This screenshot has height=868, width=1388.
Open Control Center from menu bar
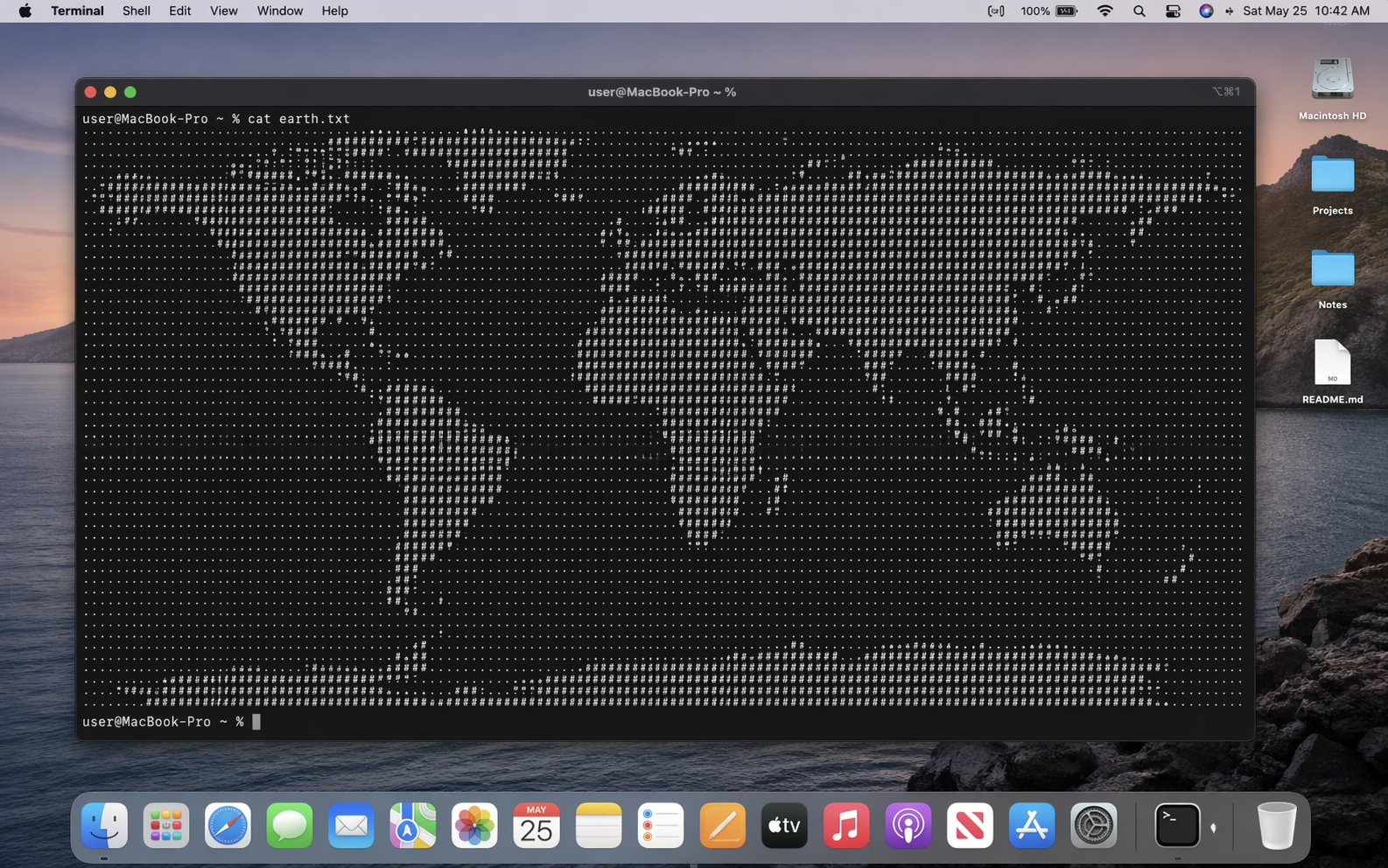pyautogui.click(x=1173, y=10)
